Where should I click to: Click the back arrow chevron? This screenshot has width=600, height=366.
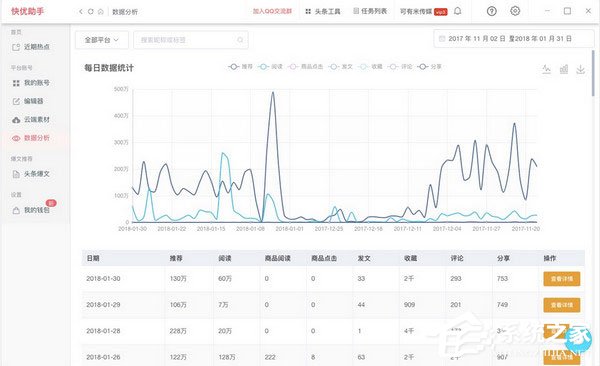pyautogui.click(x=81, y=11)
